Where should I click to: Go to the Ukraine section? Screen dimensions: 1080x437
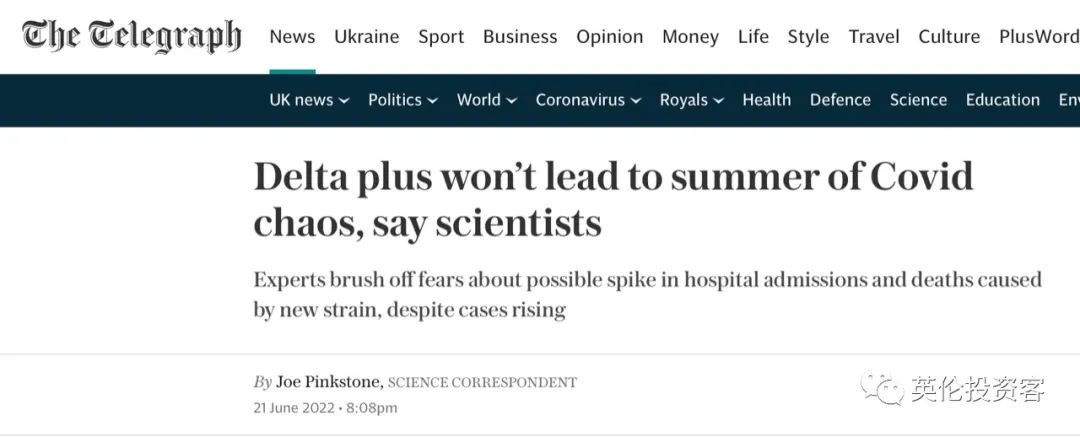pyautogui.click(x=366, y=37)
